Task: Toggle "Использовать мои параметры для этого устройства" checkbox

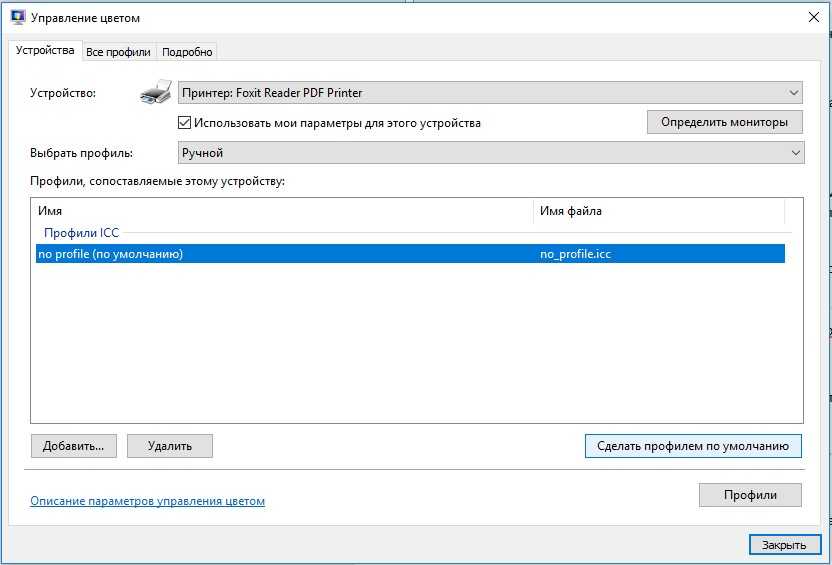Action: (184, 123)
